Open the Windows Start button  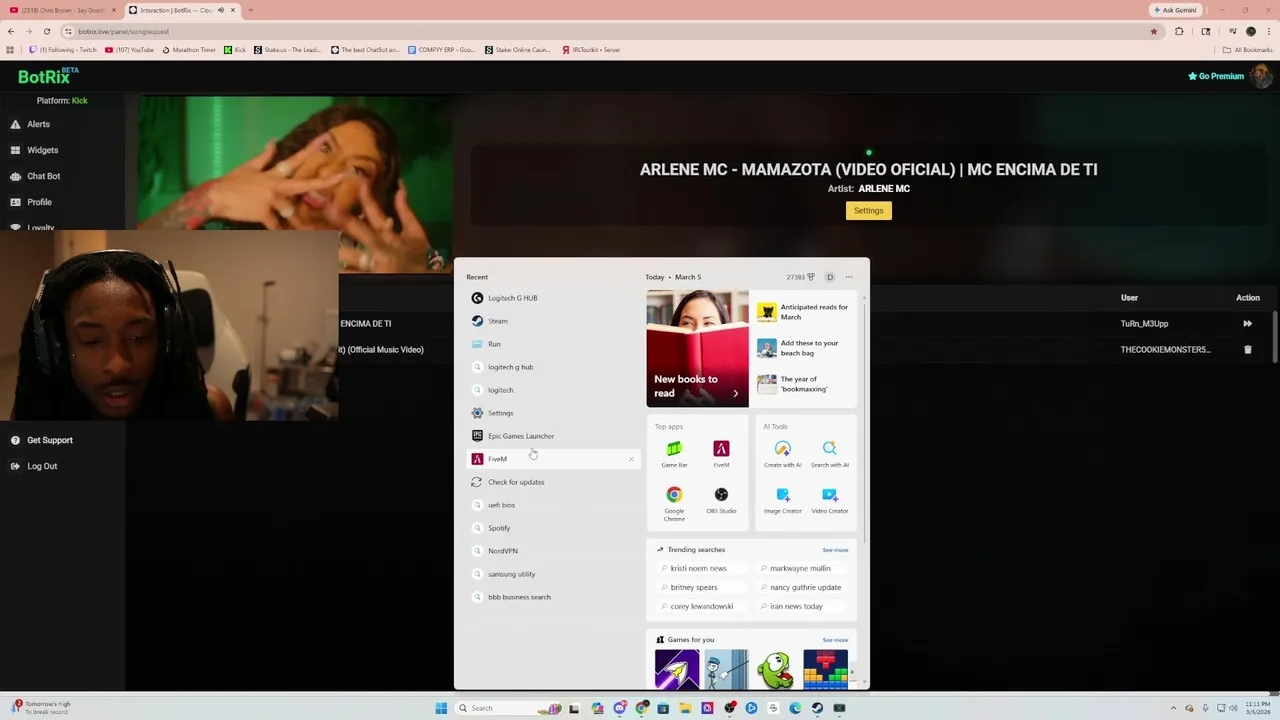click(x=441, y=708)
